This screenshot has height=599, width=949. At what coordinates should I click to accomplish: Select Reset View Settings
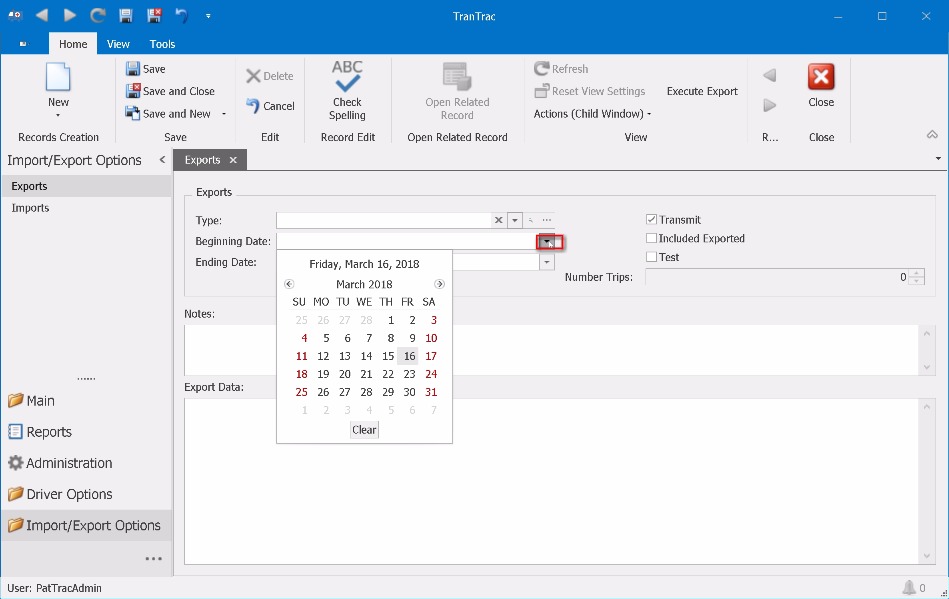click(x=590, y=90)
